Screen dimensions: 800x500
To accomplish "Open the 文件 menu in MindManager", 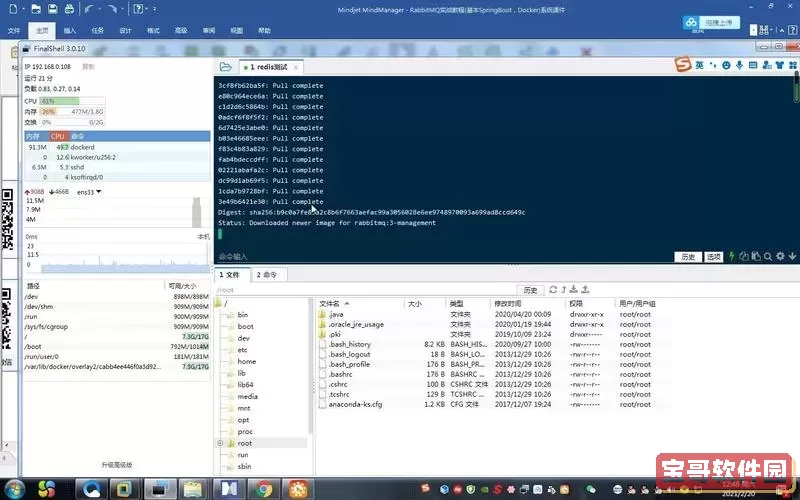I will pyautogui.click(x=14, y=31).
